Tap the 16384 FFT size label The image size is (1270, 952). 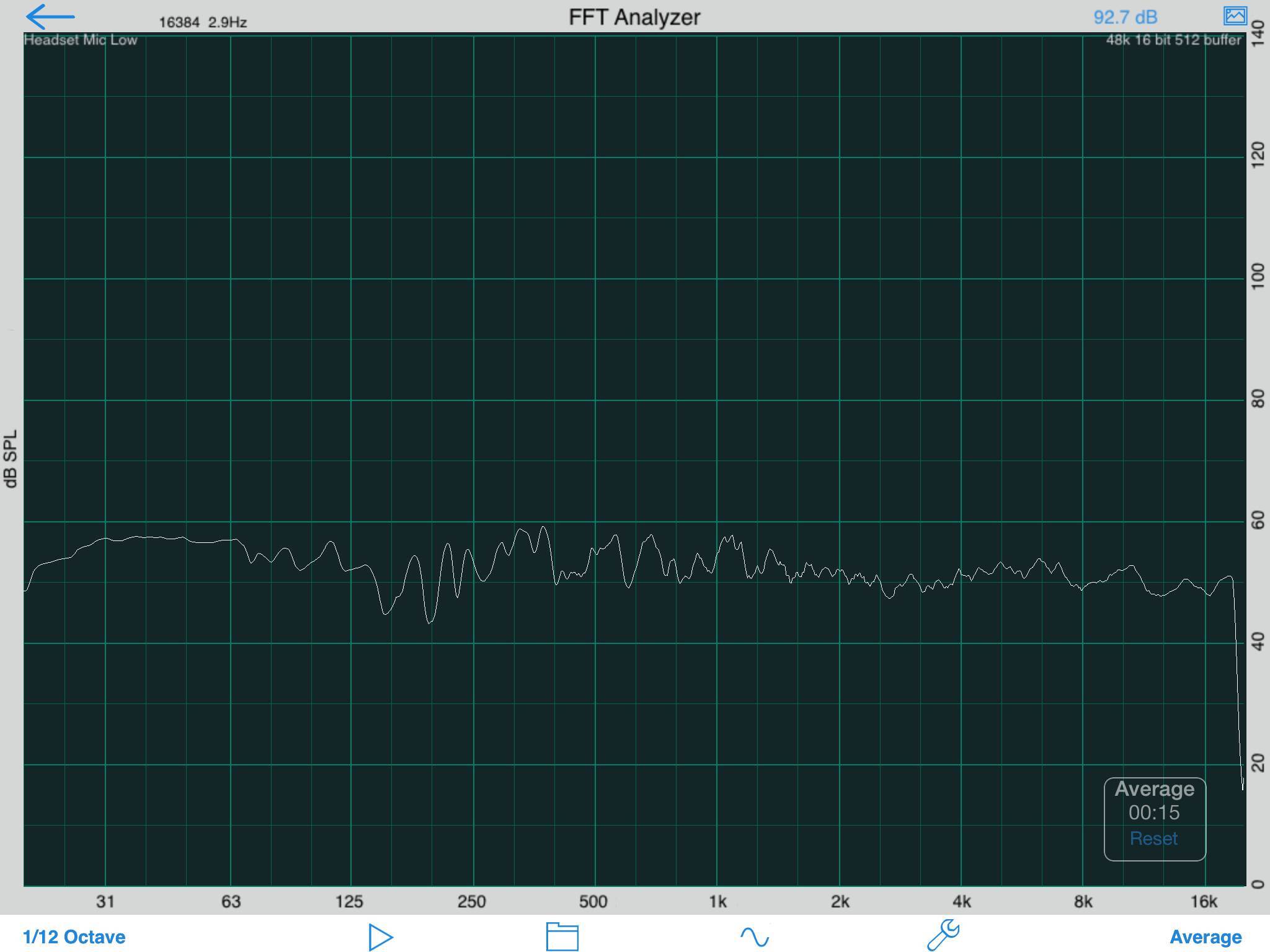[179, 22]
